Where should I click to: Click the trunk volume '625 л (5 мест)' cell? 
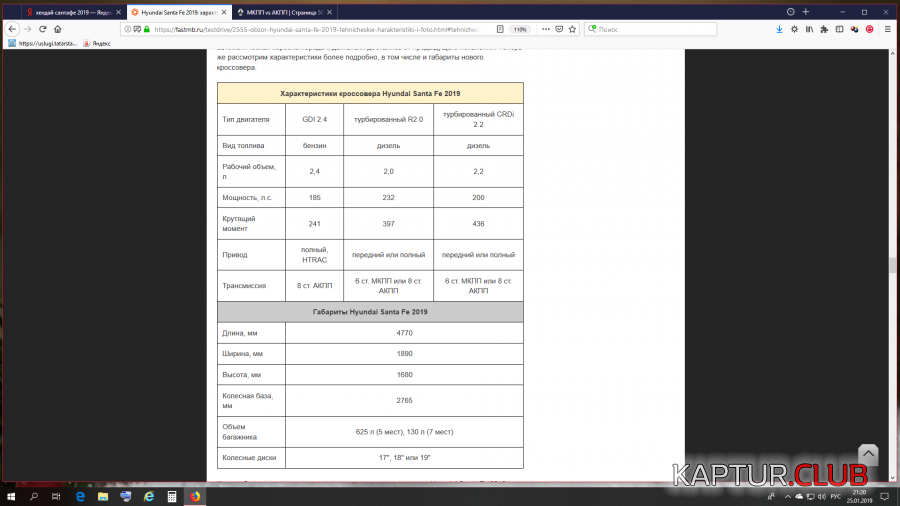(404, 432)
